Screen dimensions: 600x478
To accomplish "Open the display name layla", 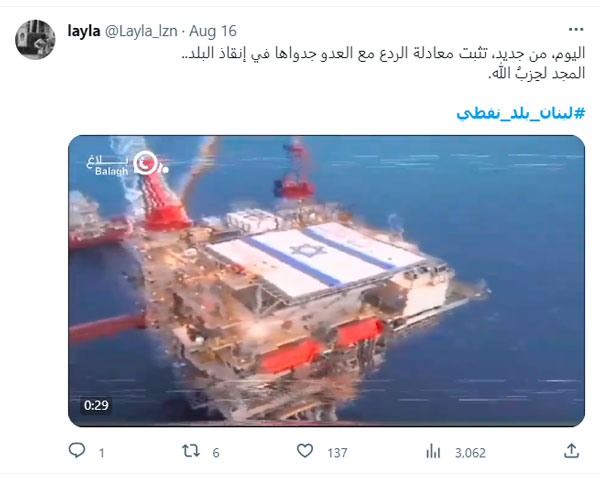I will tap(84, 31).
